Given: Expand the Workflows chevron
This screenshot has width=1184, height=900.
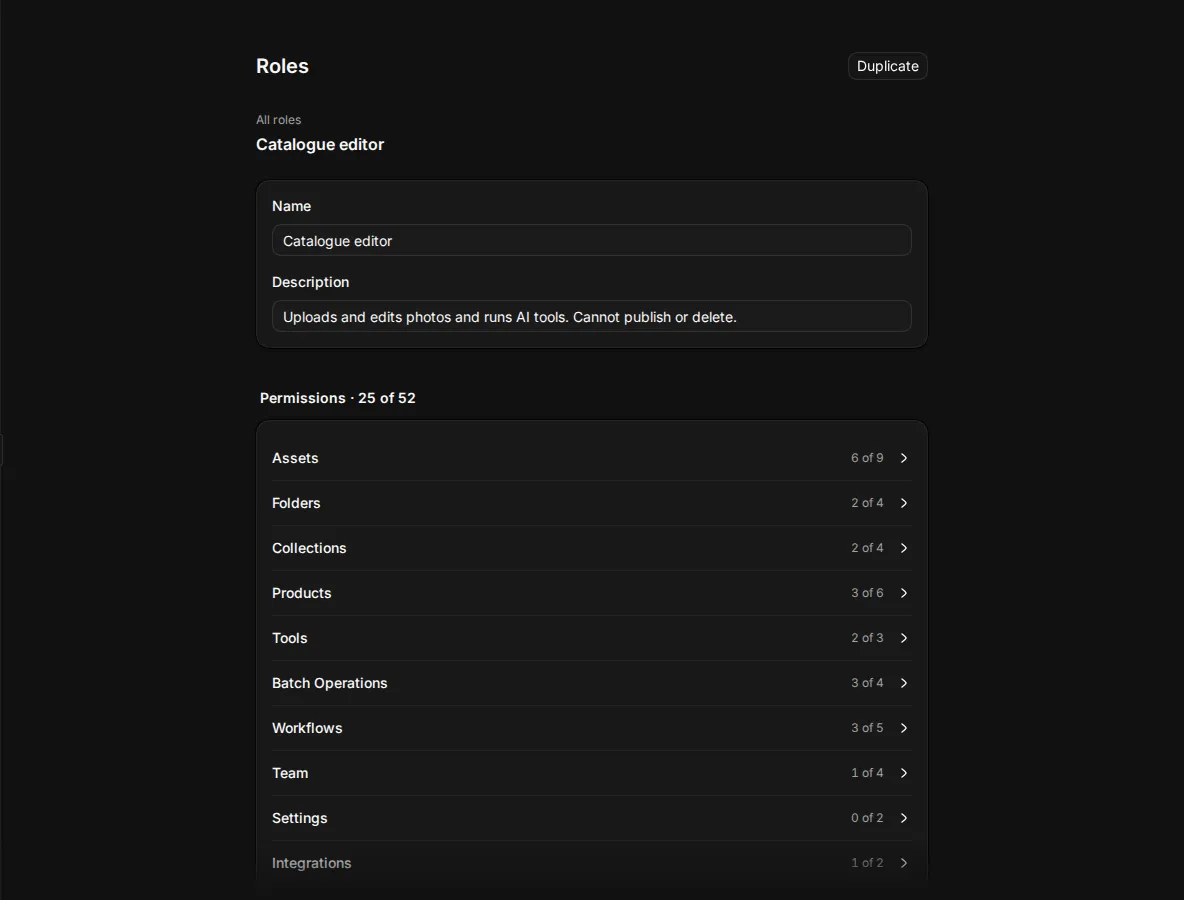Looking at the screenshot, I should [904, 728].
